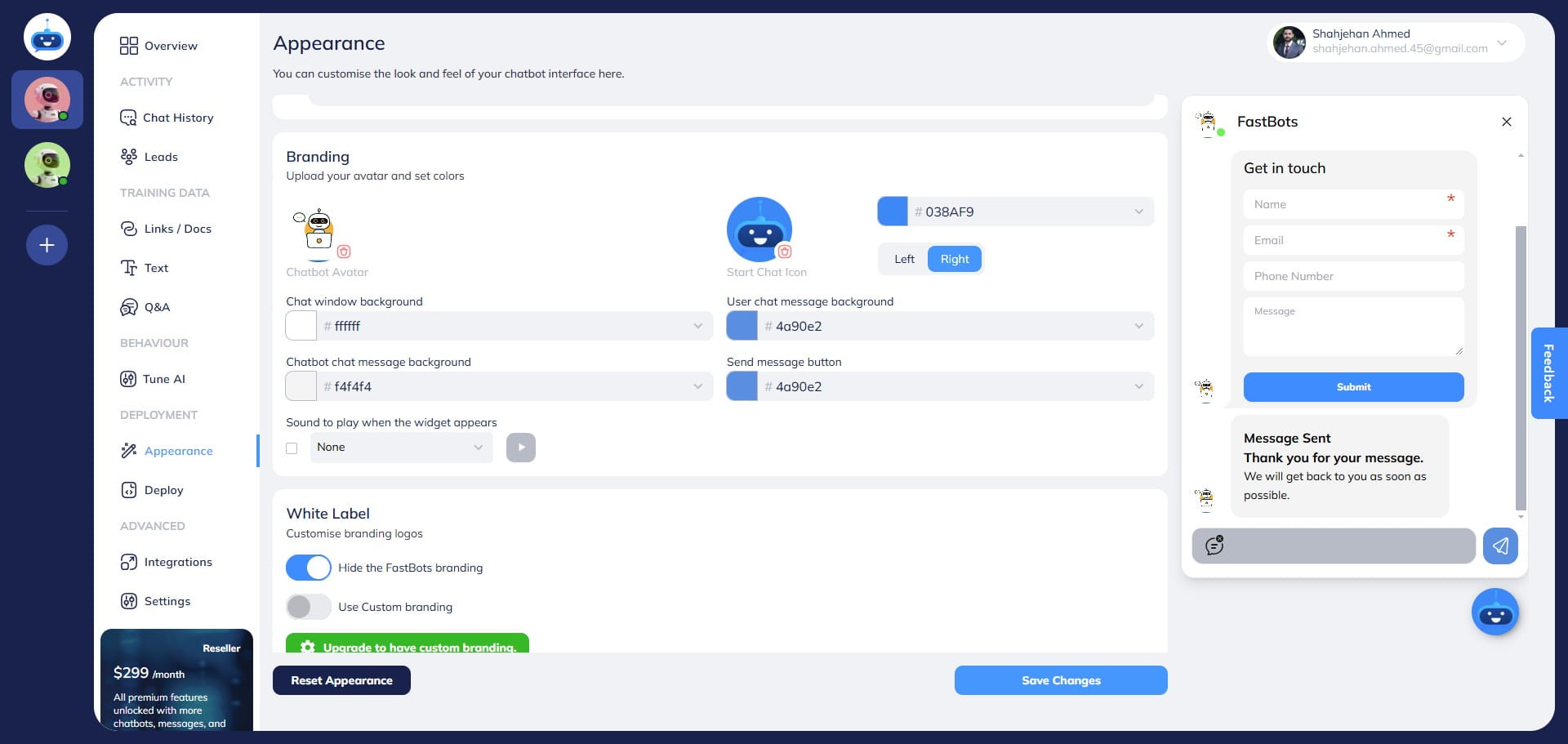Switch to the Overview section

click(170, 46)
